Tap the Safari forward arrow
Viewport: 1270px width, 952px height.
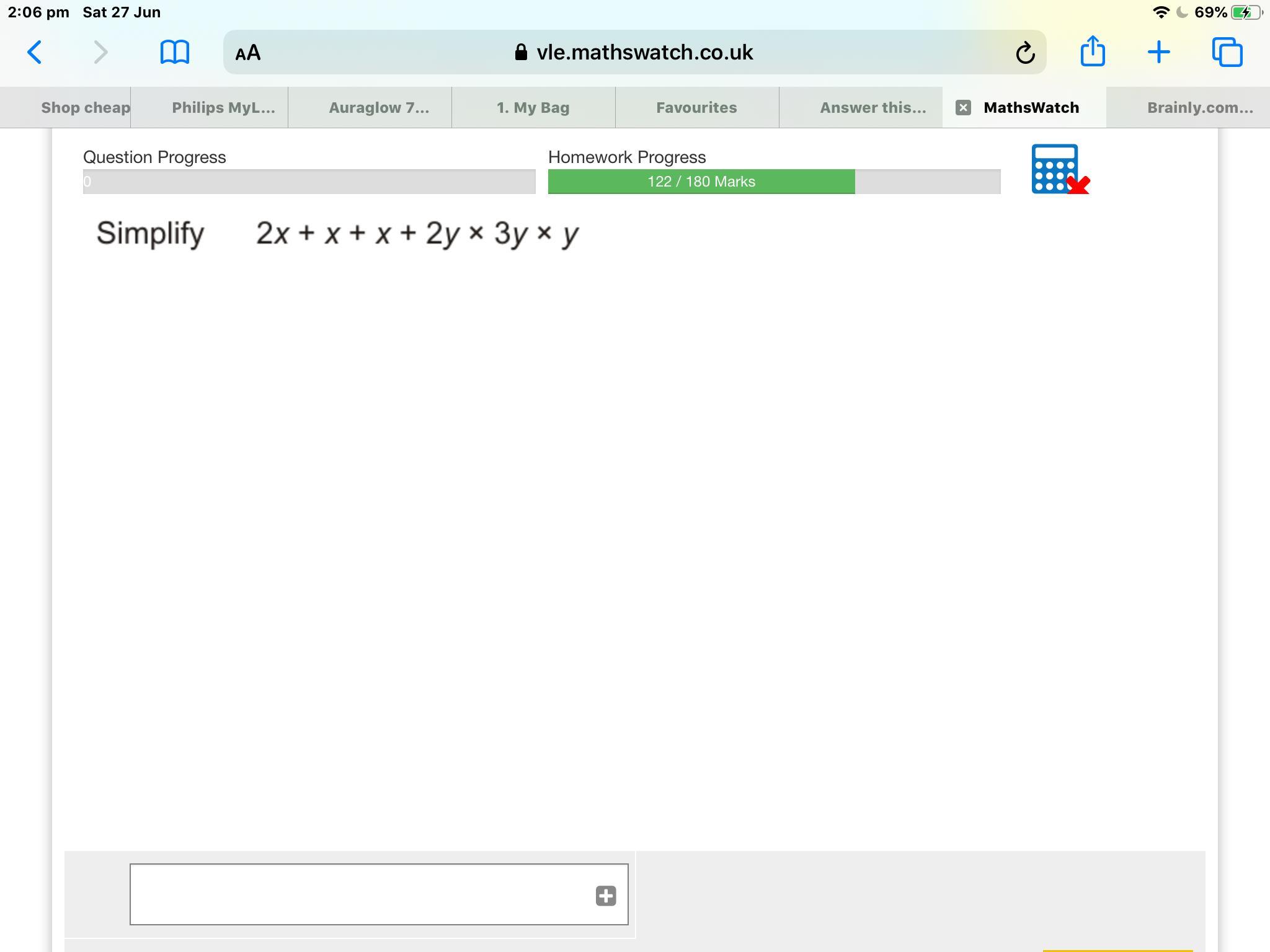pyautogui.click(x=100, y=52)
